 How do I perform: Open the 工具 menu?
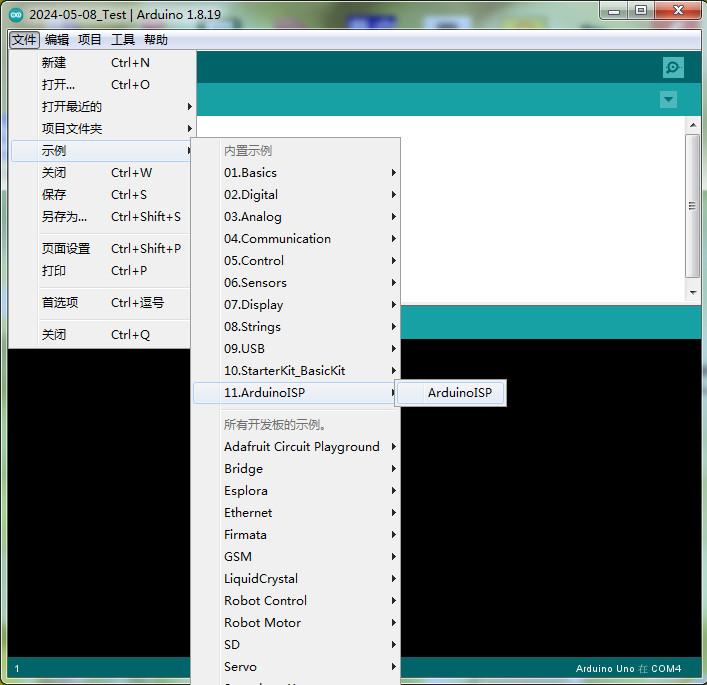123,40
